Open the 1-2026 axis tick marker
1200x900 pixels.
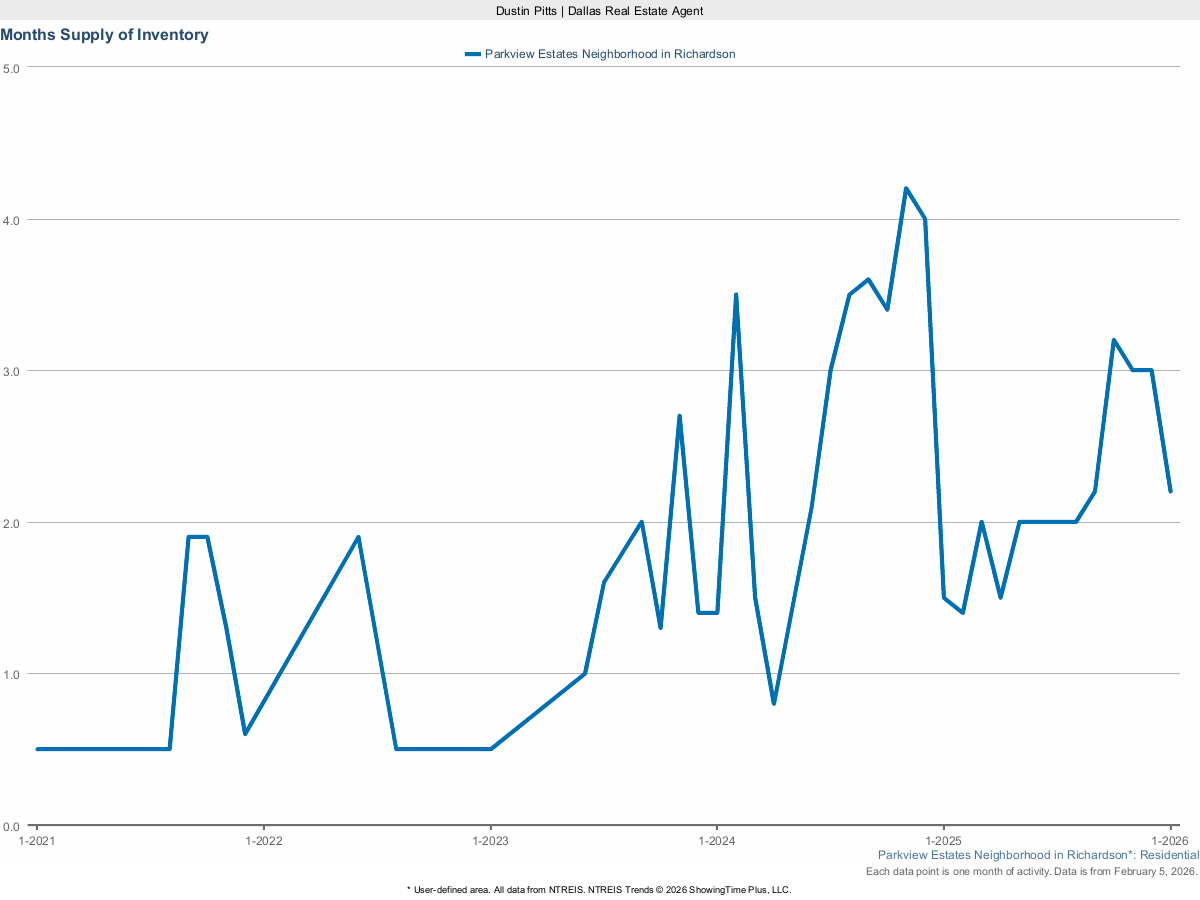[x=1170, y=841]
